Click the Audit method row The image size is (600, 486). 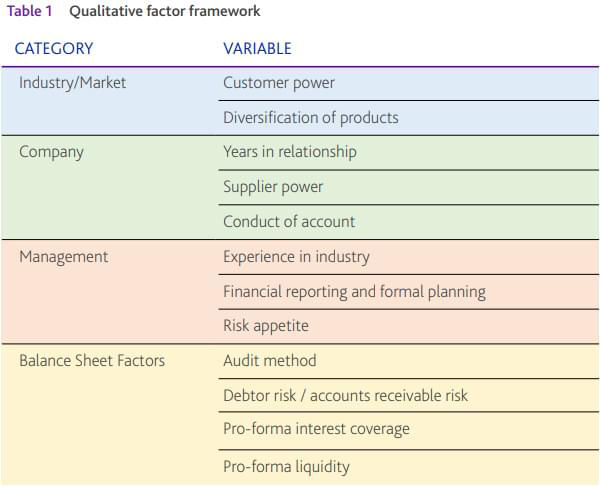point(269,360)
